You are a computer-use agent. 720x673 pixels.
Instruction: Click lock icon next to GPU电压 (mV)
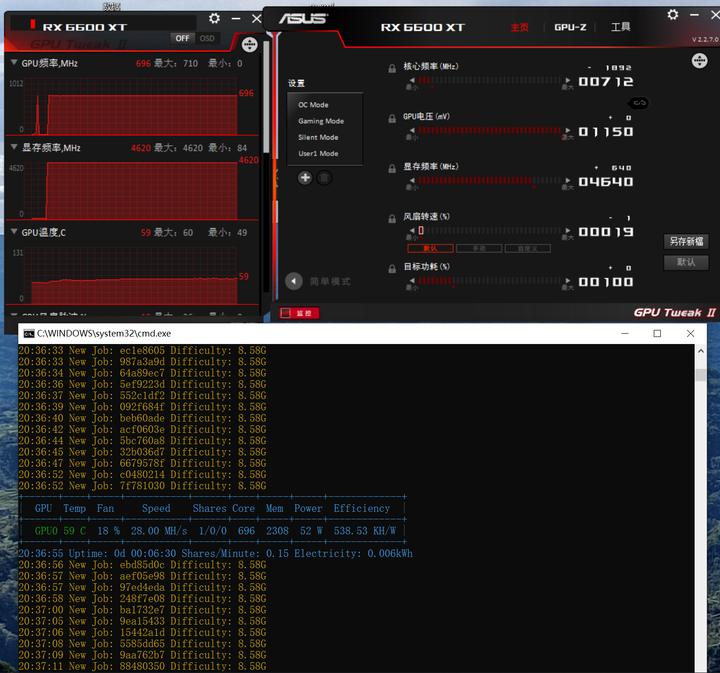[x=393, y=118]
